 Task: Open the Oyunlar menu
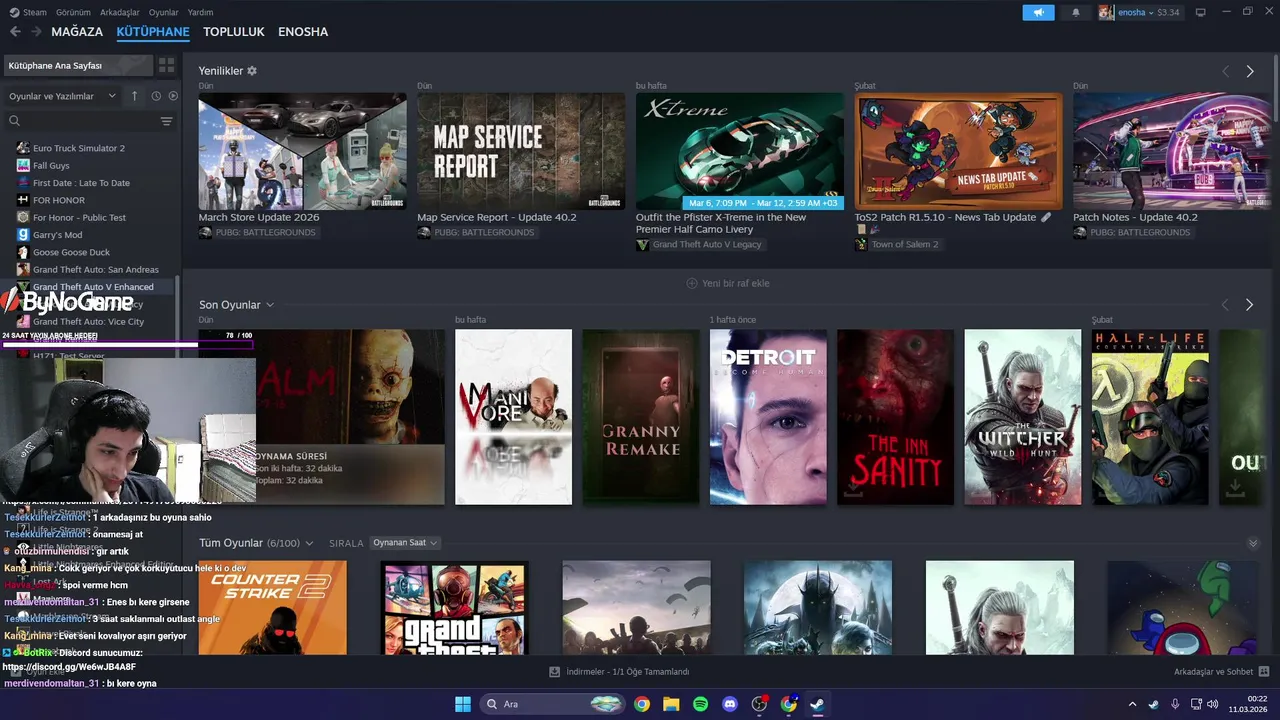(x=163, y=12)
